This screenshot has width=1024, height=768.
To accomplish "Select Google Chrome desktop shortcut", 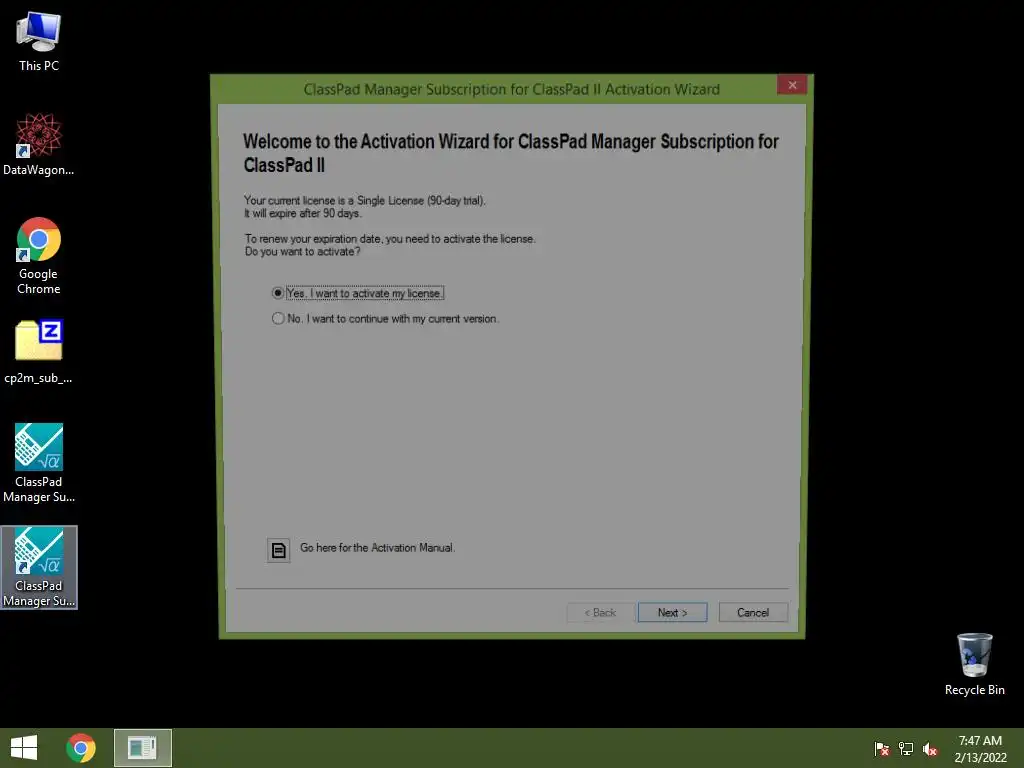I will [39, 255].
